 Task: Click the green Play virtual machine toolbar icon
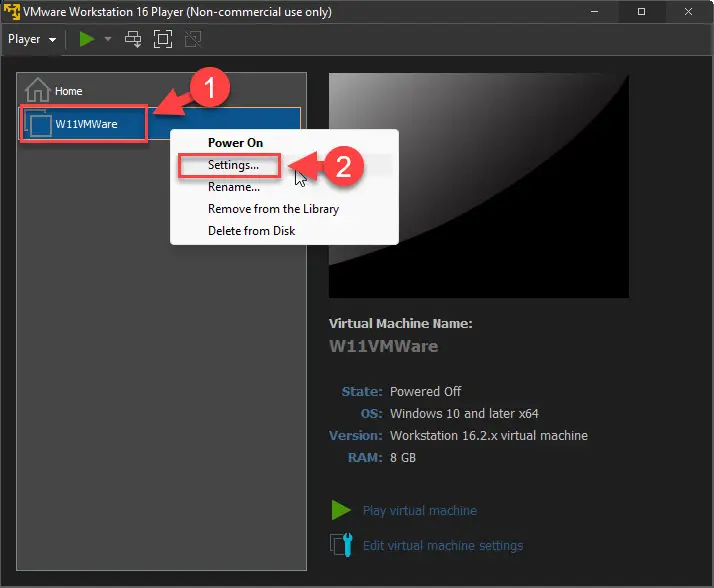coord(88,39)
